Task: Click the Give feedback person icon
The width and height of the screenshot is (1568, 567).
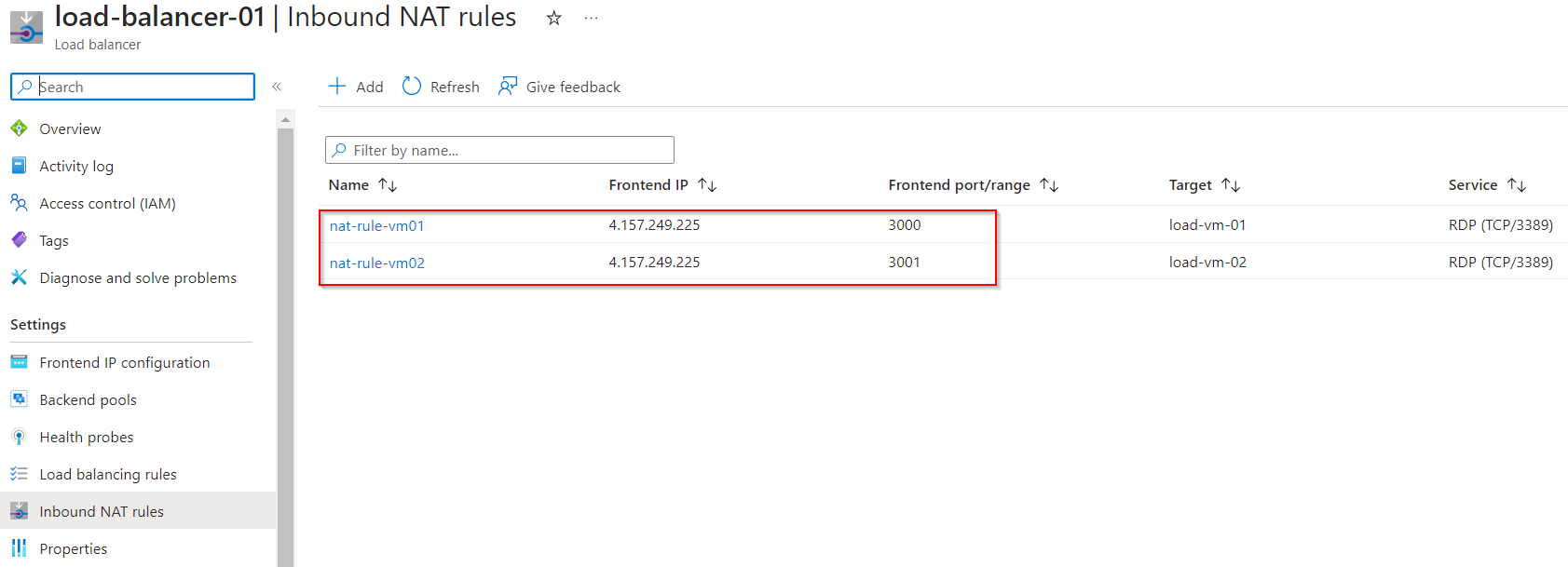Action: tap(508, 86)
